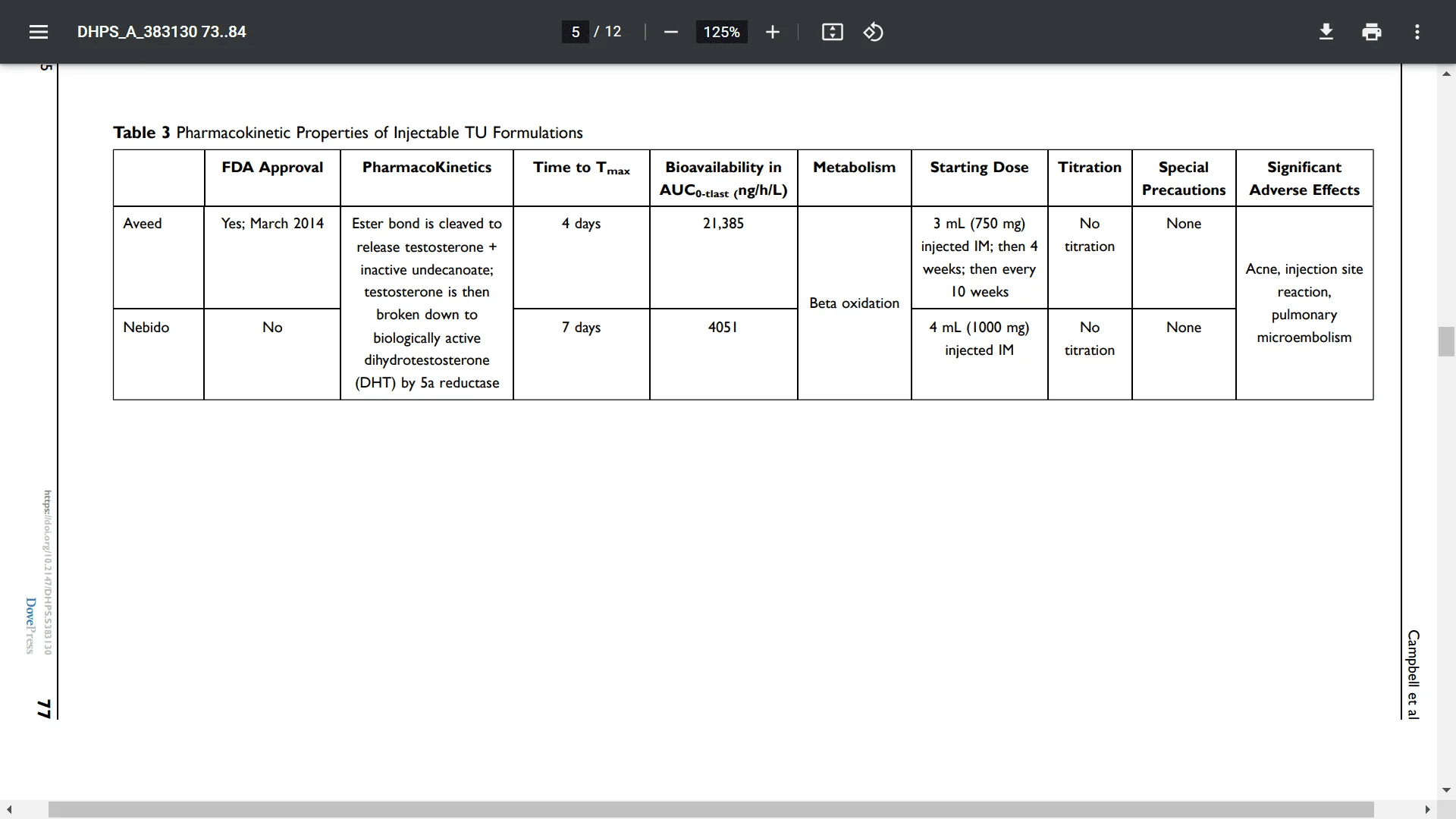1456x819 pixels.
Task: Click the FDA Approval column header
Action: click(x=272, y=167)
